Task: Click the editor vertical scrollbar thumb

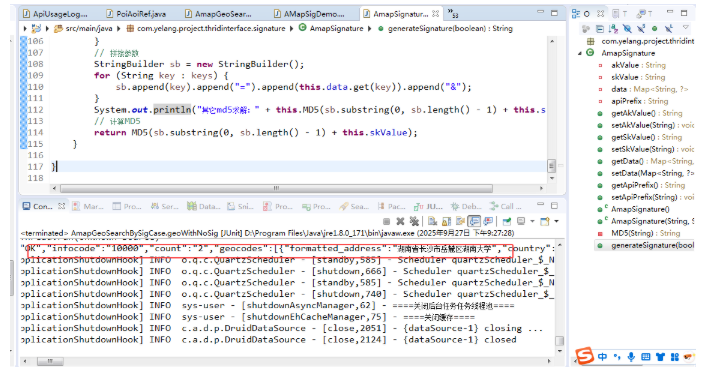Action: pyautogui.click(x=552, y=166)
